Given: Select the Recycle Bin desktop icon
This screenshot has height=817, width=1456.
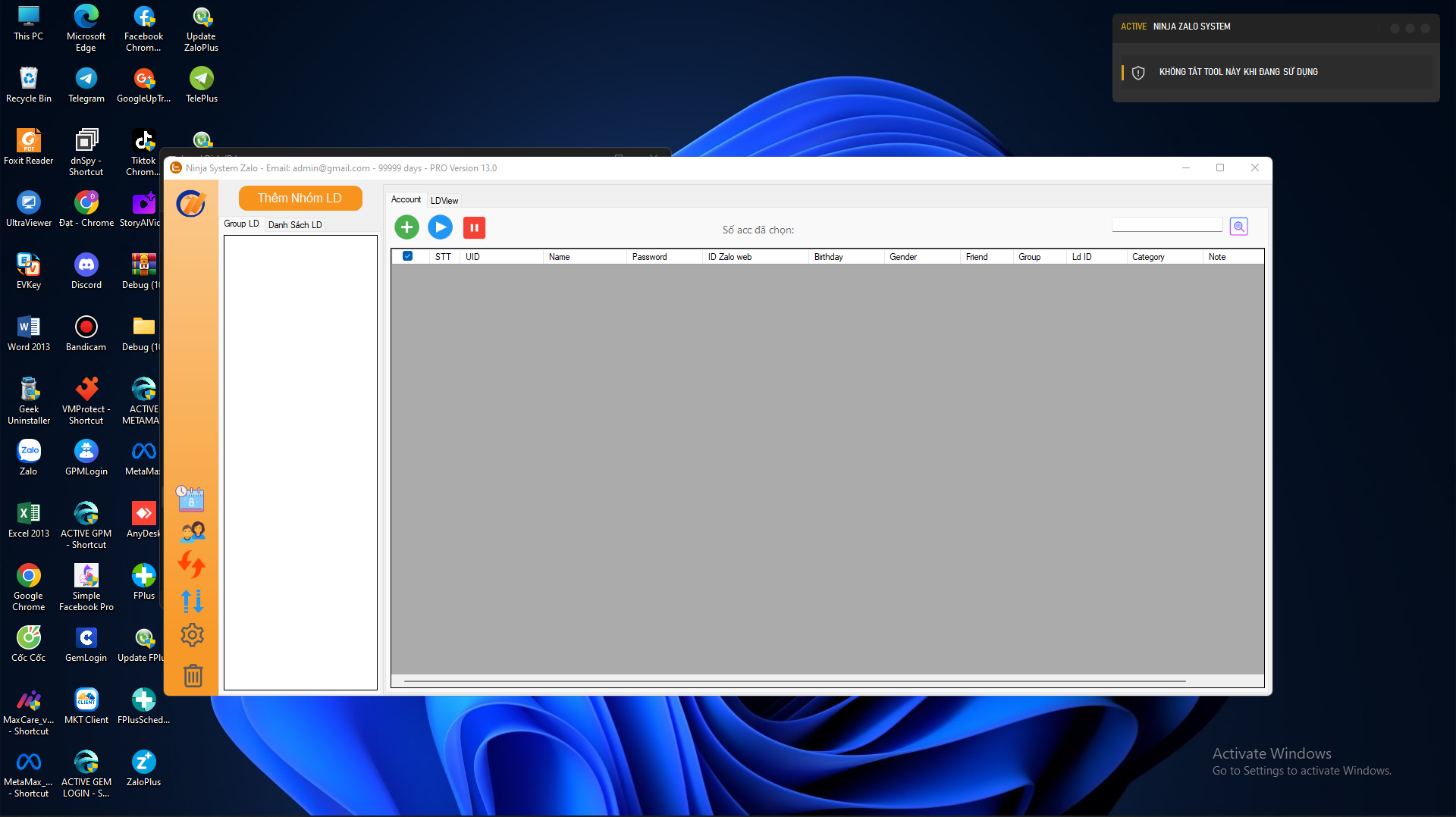Looking at the screenshot, I should click(x=29, y=85).
